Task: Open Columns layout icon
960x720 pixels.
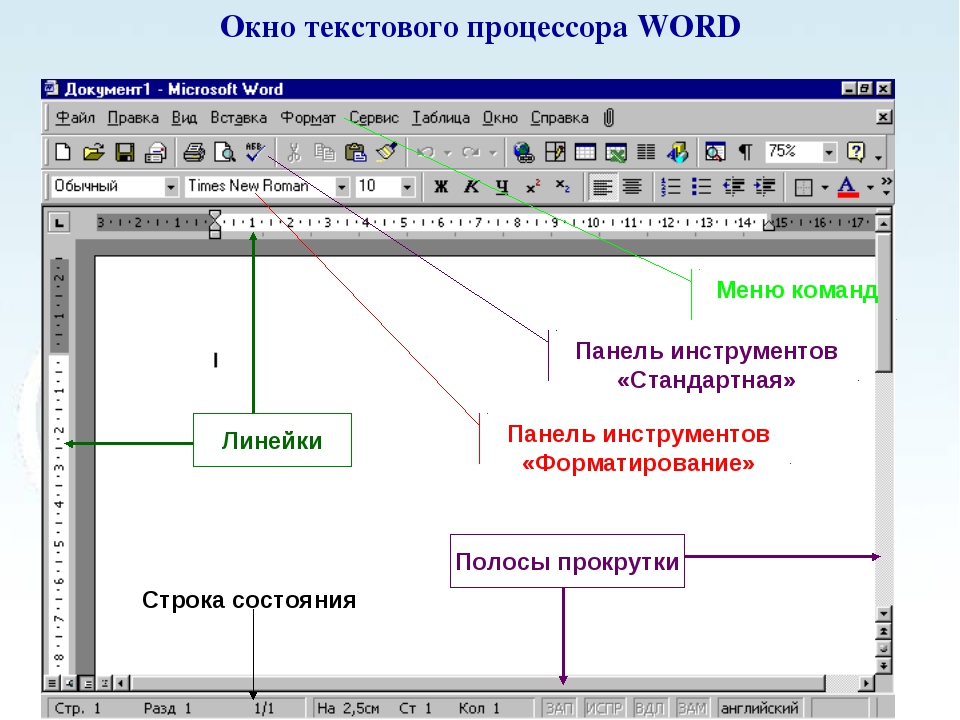Action: [x=646, y=151]
